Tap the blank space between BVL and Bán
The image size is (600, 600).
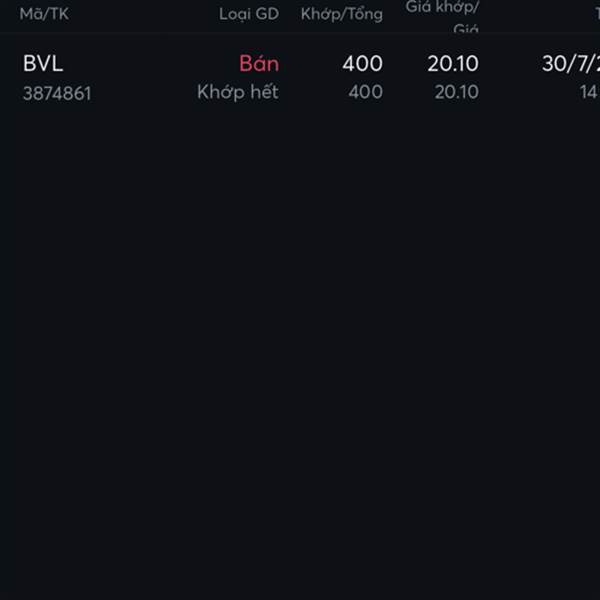[x=151, y=63]
